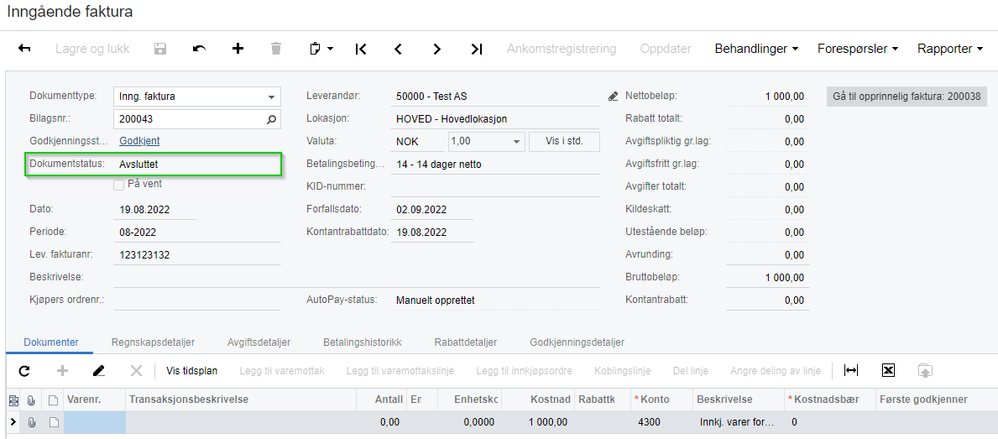Click the Varenr. cell in the row

click(x=95, y=422)
